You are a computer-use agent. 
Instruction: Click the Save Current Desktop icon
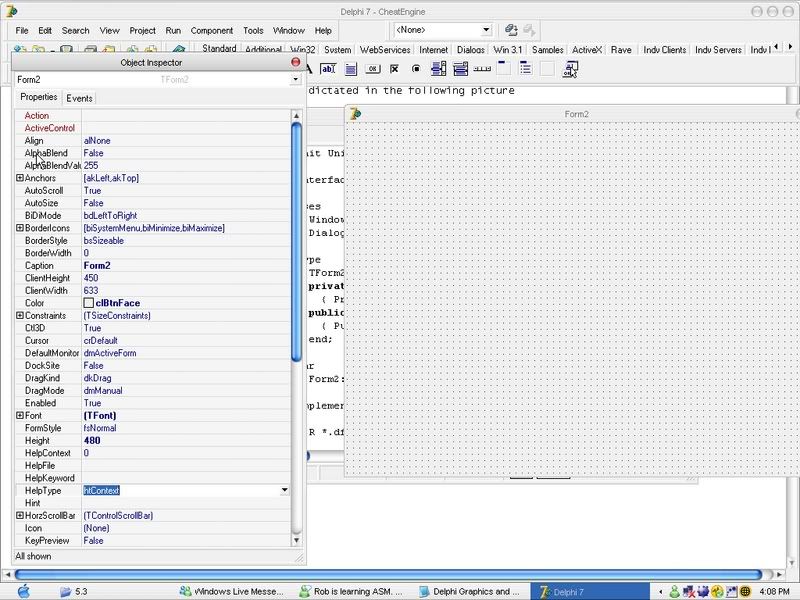[x=512, y=31]
